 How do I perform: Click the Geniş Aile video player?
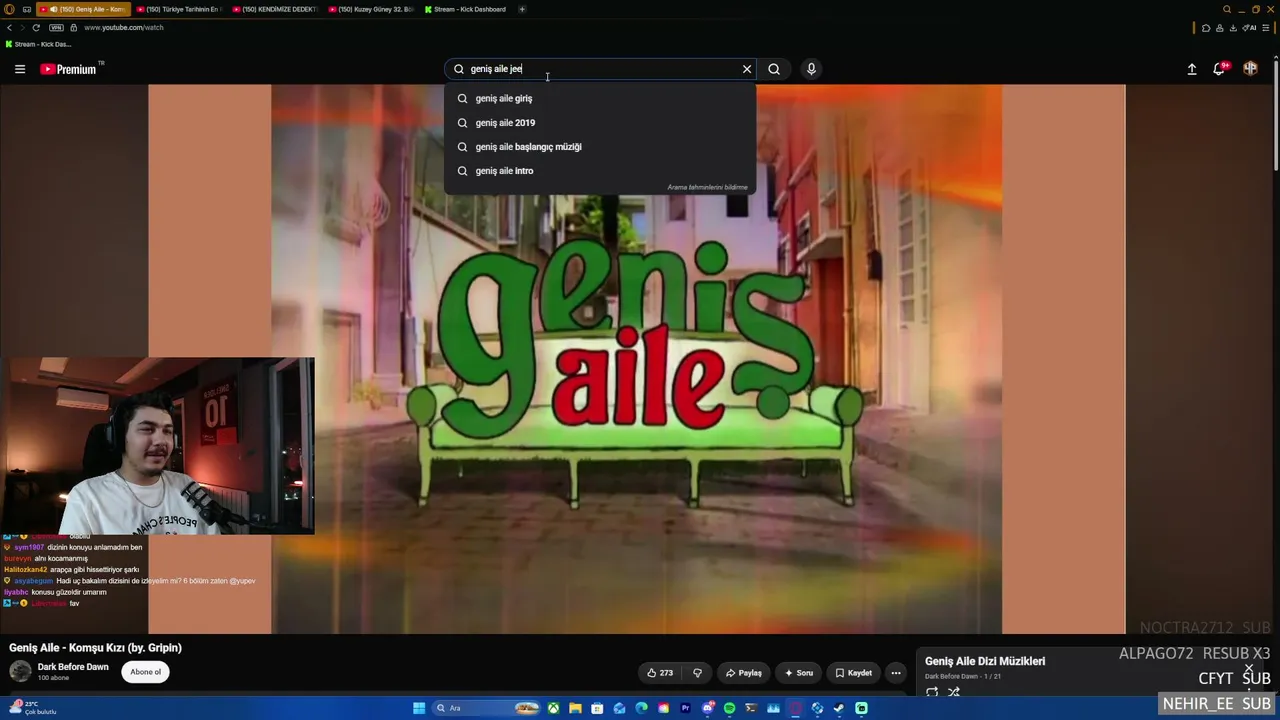[x=637, y=359]
